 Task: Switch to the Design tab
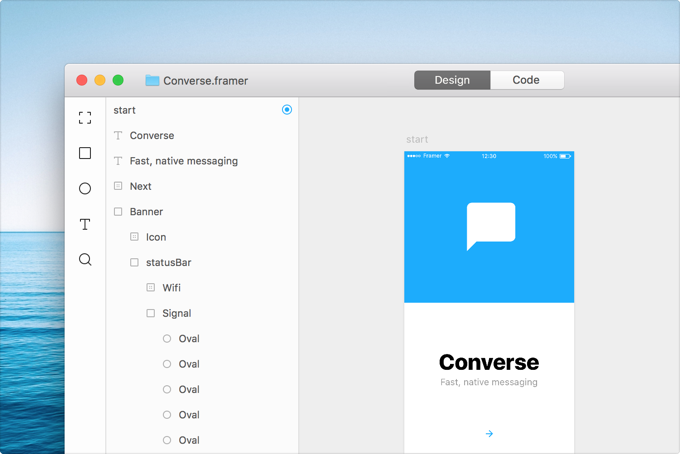point(452,80)
